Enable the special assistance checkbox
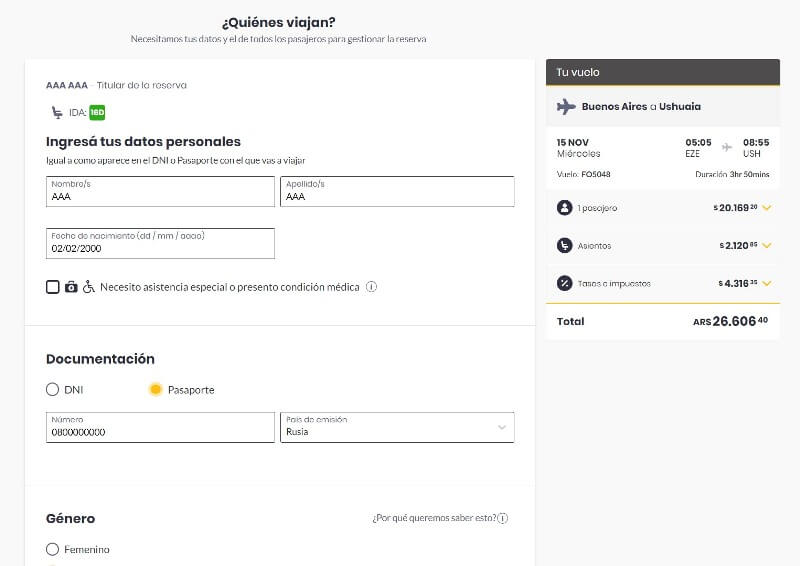 [53, 287]
